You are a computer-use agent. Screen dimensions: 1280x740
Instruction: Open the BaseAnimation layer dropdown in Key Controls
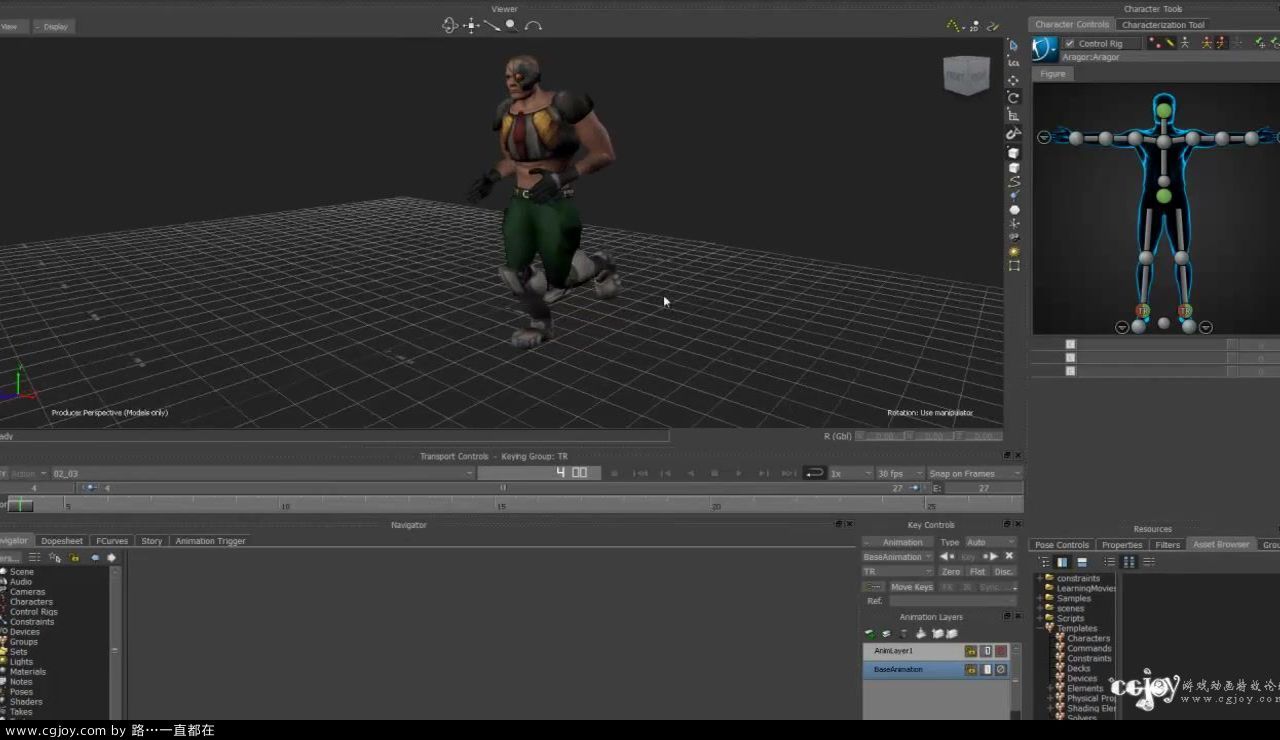pyautogui.click(x=897, y=556)
